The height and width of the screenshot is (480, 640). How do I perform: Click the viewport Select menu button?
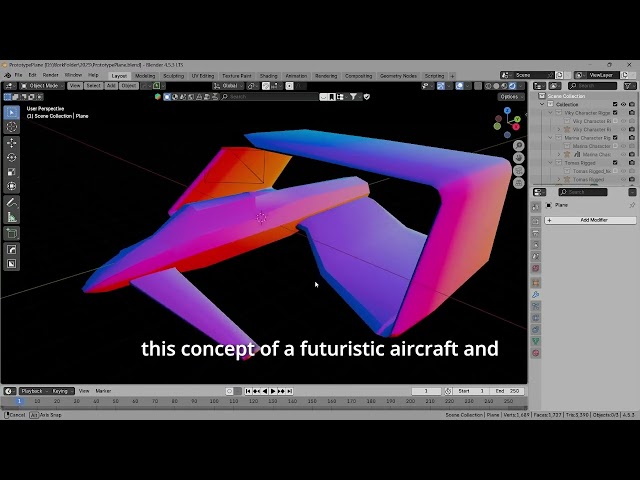93,86
